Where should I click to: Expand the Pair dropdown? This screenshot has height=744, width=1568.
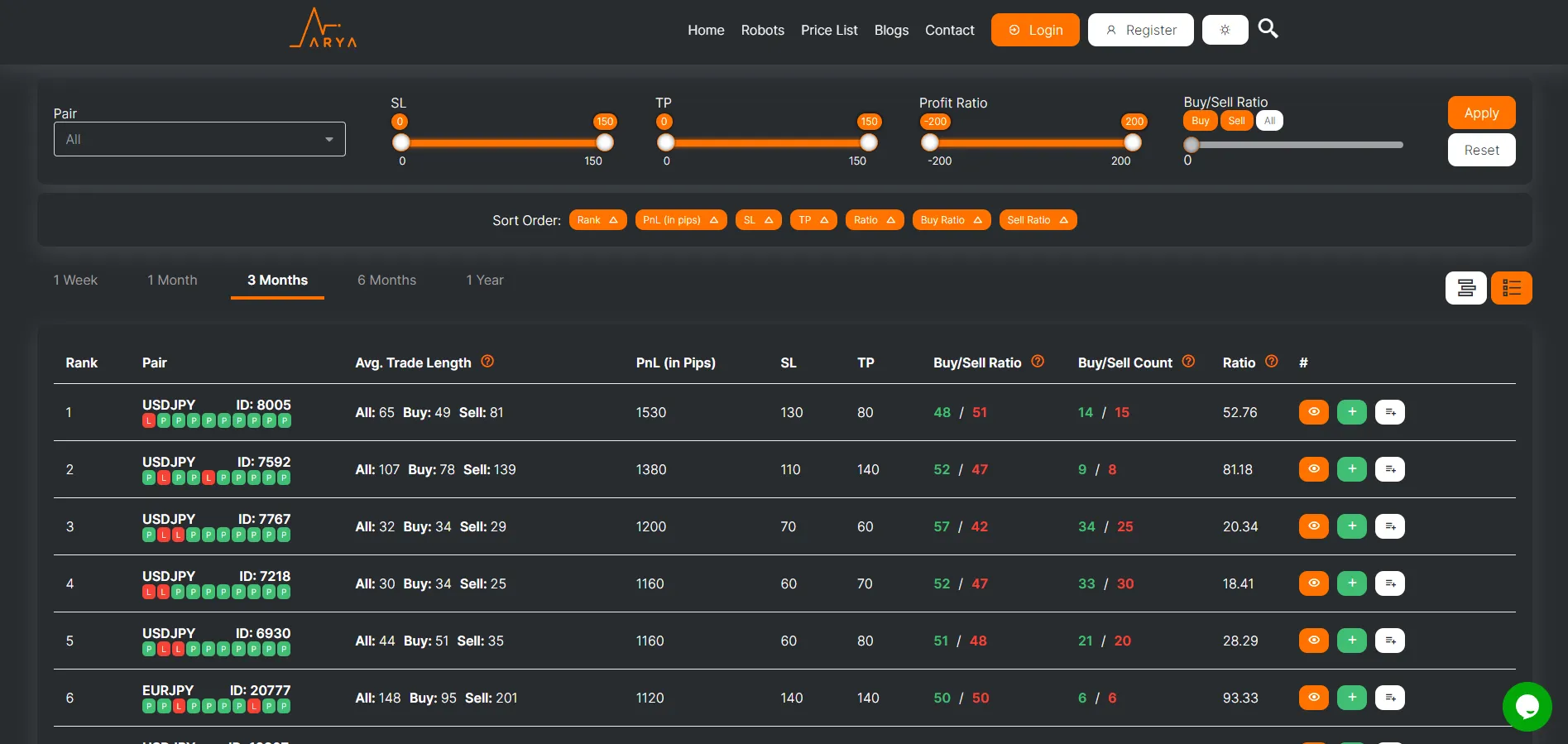199,139
